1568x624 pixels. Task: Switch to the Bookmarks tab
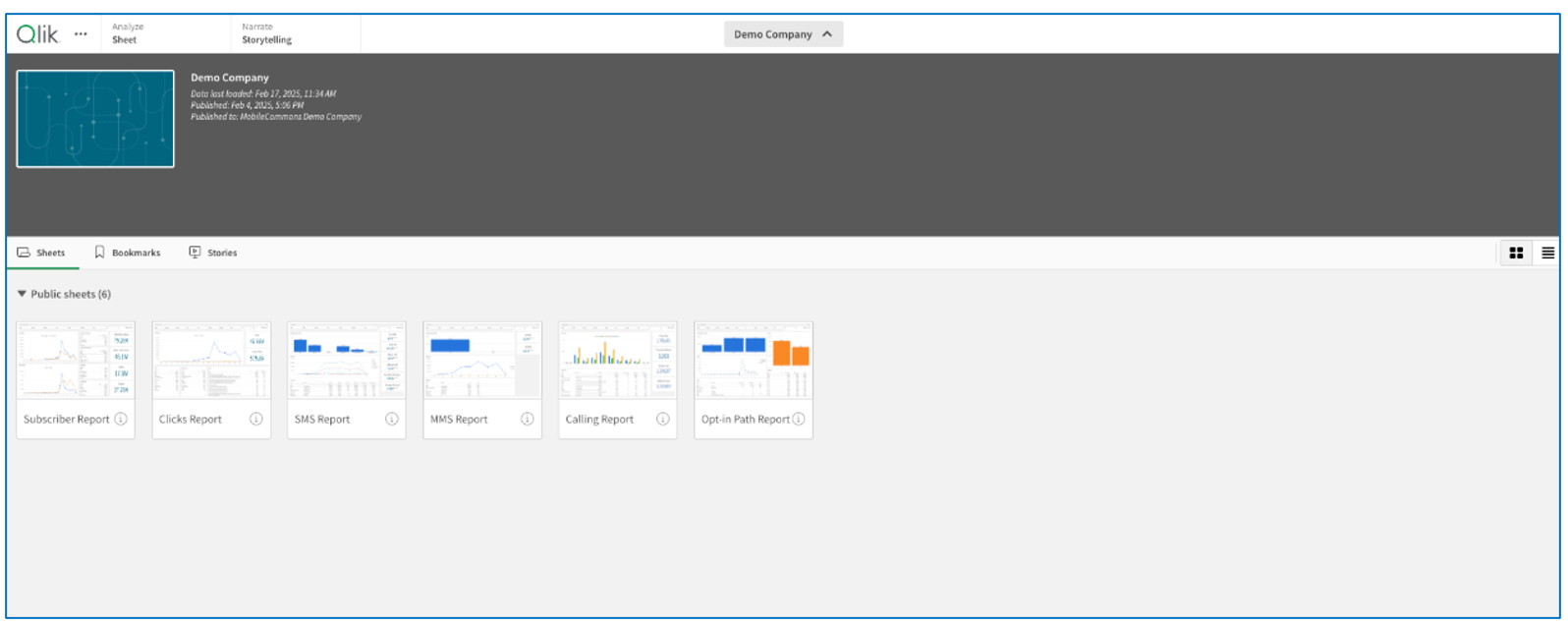pyautogui.click(x=128, y=253)
